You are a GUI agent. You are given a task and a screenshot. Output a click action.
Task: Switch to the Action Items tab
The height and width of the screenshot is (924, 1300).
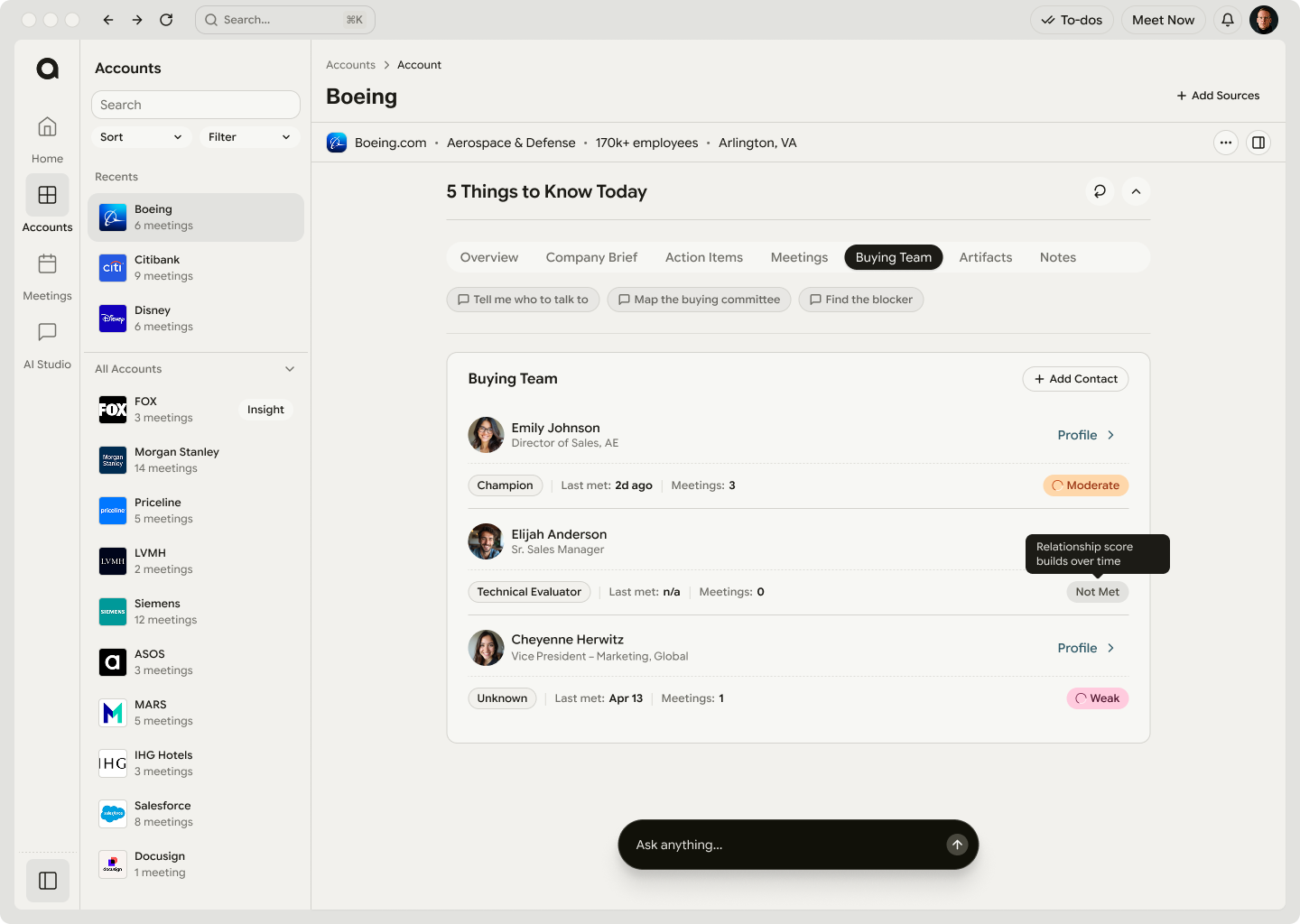click(704, 257)
